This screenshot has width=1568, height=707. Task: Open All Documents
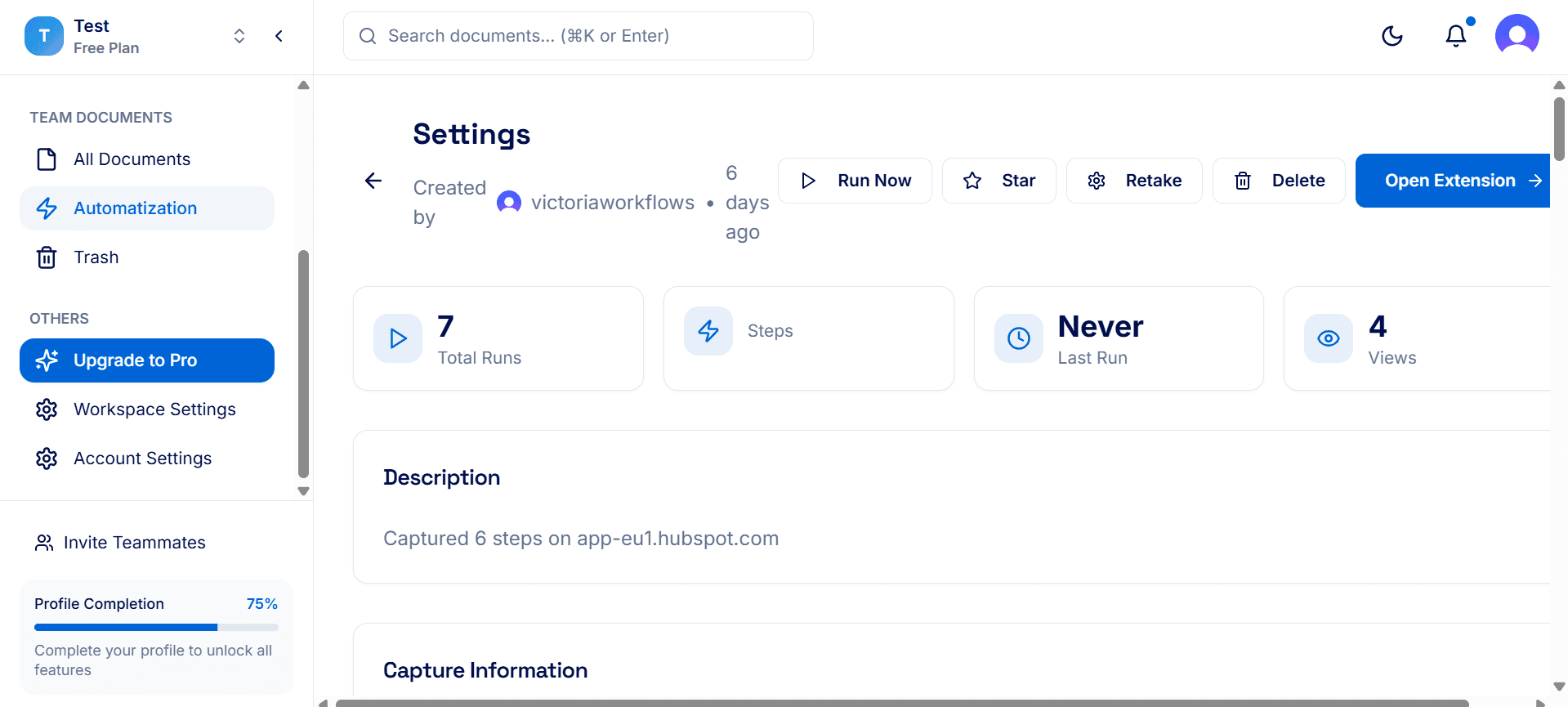point(147,159)
